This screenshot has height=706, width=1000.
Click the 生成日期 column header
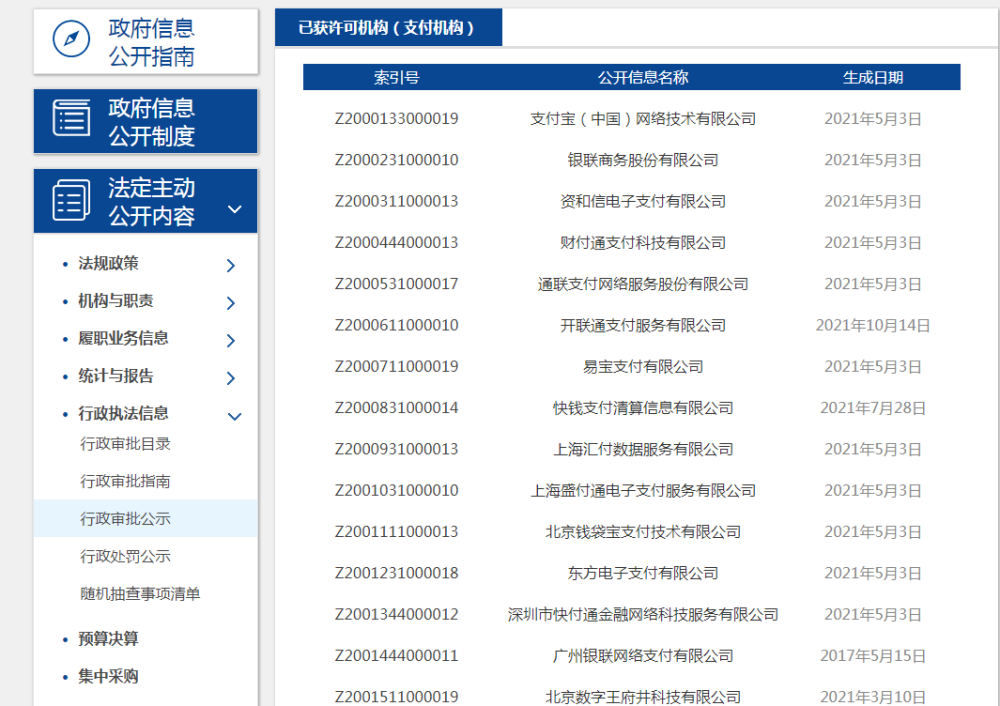872,78
